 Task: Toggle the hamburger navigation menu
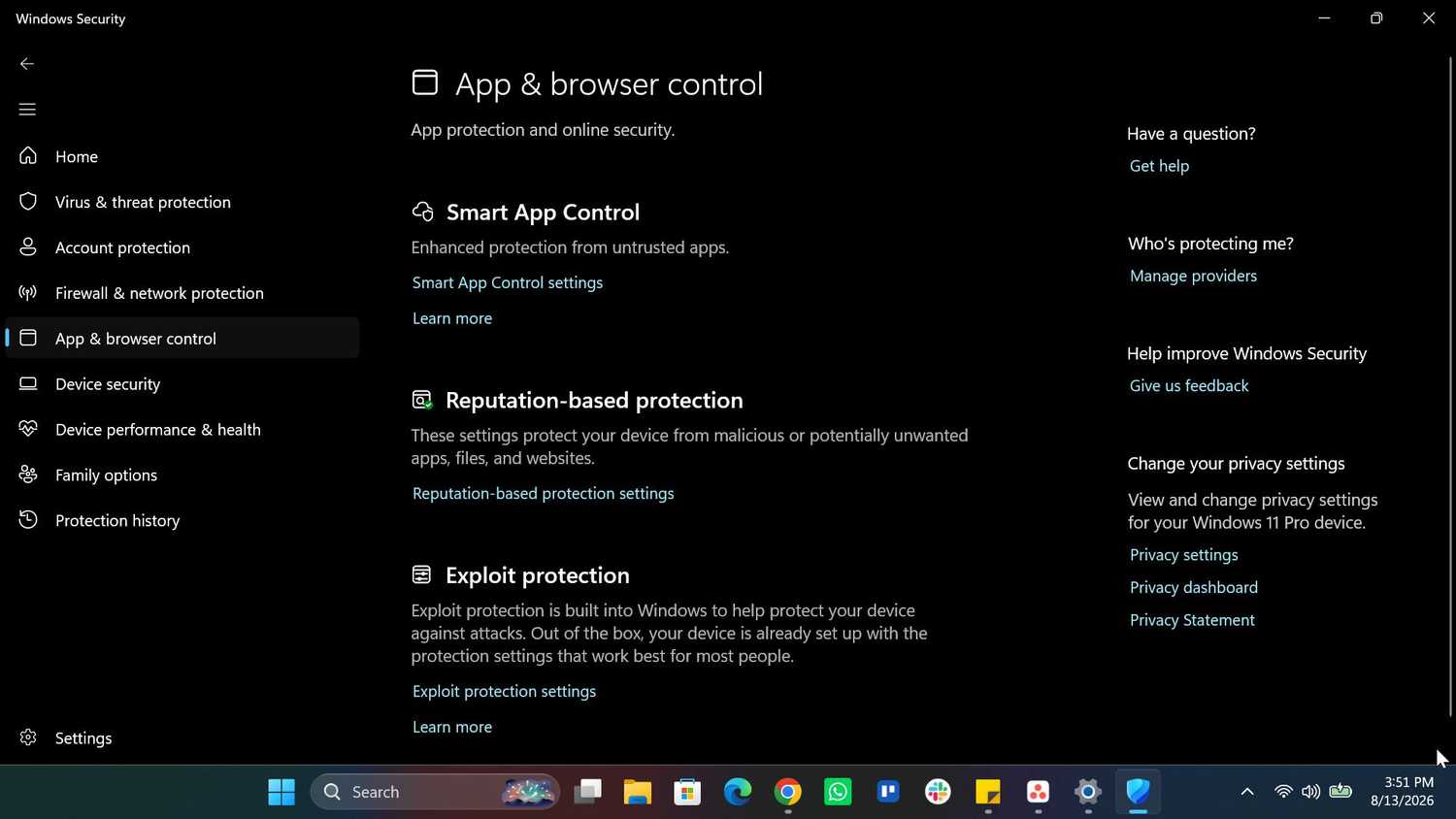coord(27,110)
